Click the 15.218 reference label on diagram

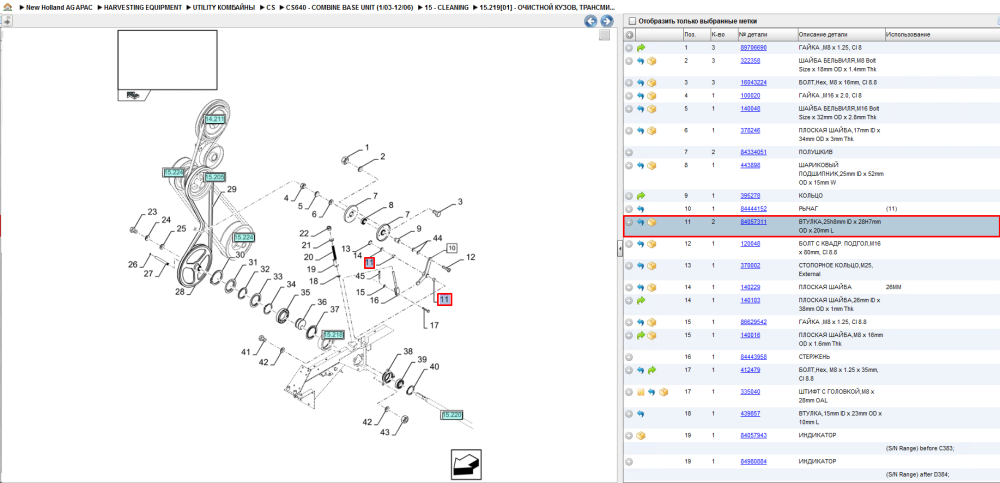point(333,334)
